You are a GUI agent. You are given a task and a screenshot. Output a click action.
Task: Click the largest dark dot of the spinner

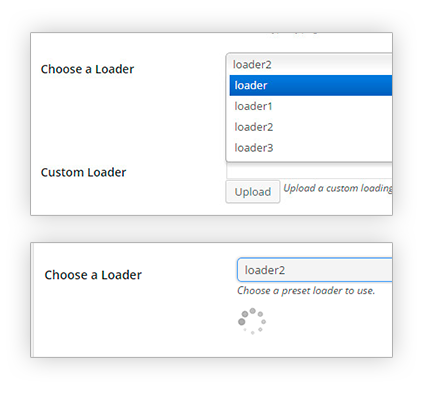click(242, 322)
